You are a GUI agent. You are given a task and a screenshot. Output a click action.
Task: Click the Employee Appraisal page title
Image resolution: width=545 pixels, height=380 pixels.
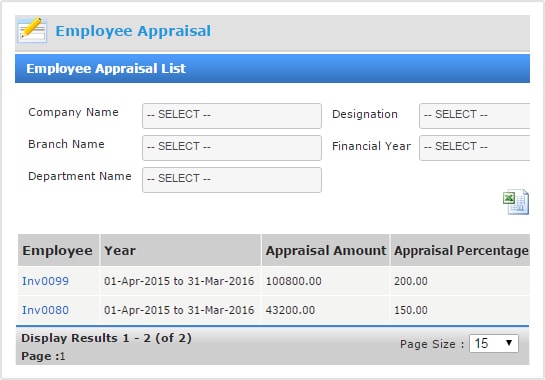tap(133, 31)
